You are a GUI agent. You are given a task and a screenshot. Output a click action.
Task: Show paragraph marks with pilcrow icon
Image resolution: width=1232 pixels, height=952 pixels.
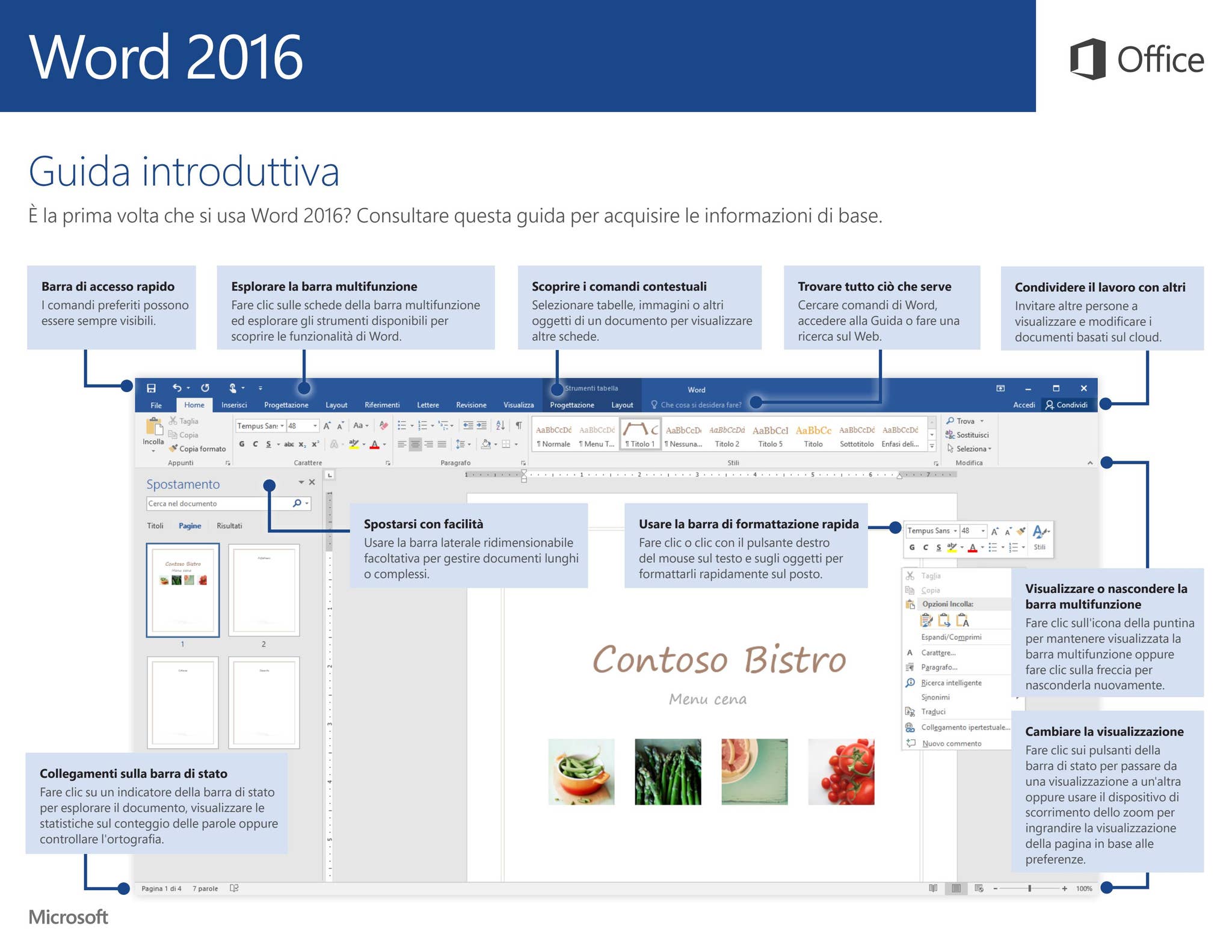tap(519, 425)
